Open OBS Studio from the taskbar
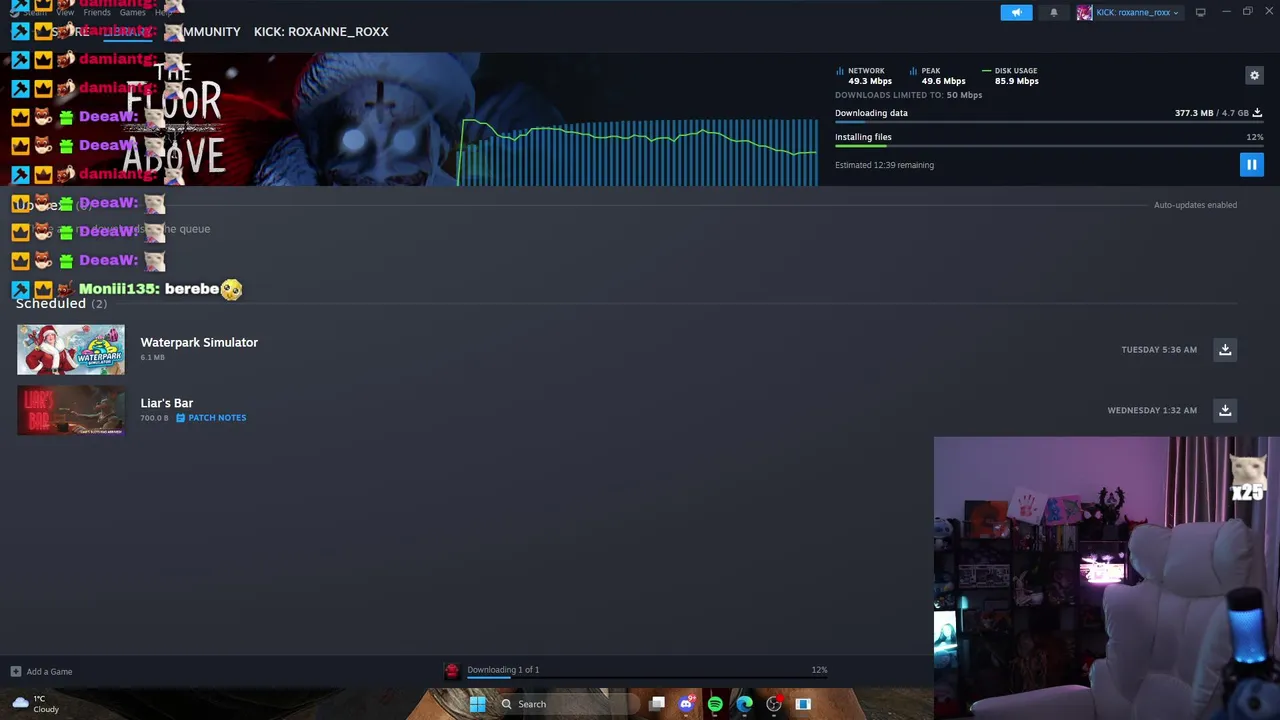The image size is (1280, 720). (x=773, y=704)
